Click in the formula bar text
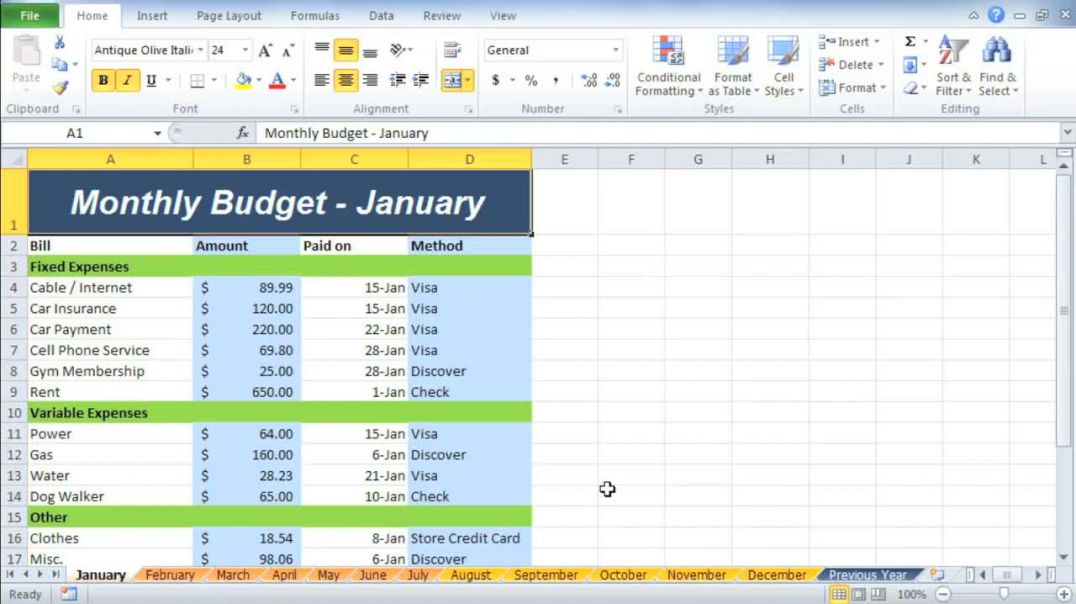This screenshot has height=604, width=1076. [346, 133]
